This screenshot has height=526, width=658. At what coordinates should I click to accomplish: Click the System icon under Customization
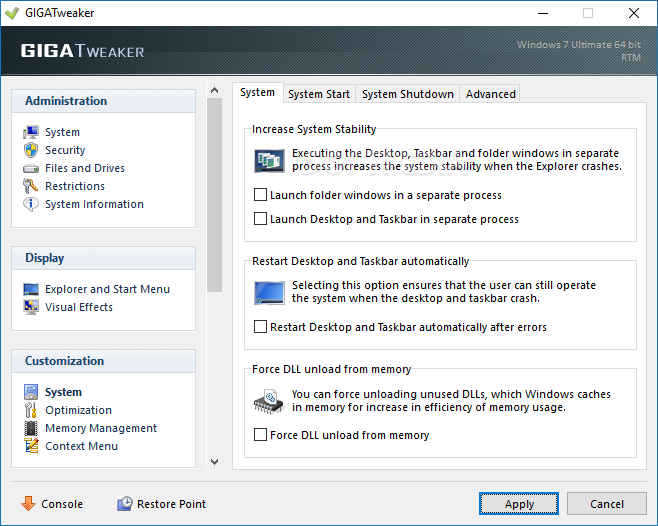point(31,392)
